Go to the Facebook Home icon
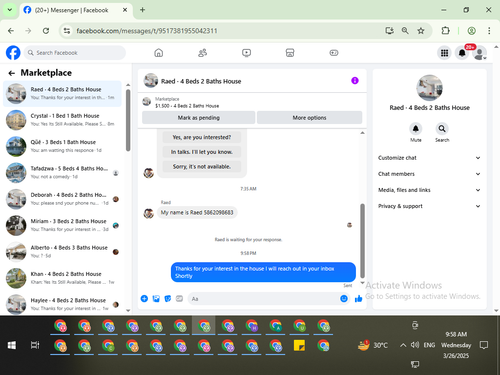 [x=159, y=53]
